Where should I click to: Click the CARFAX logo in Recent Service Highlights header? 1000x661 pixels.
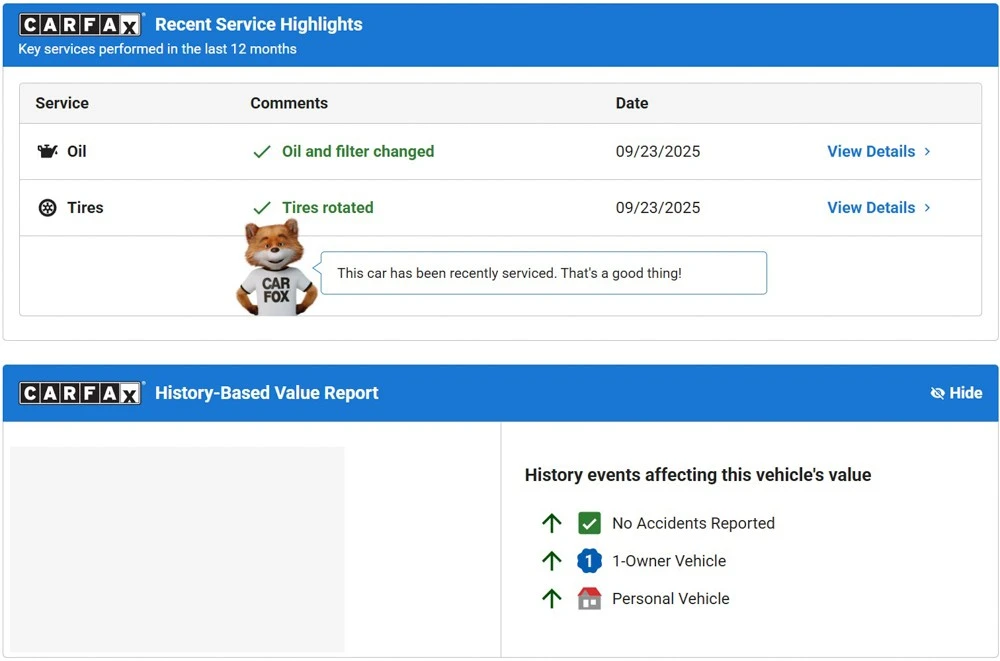point(80,25)
